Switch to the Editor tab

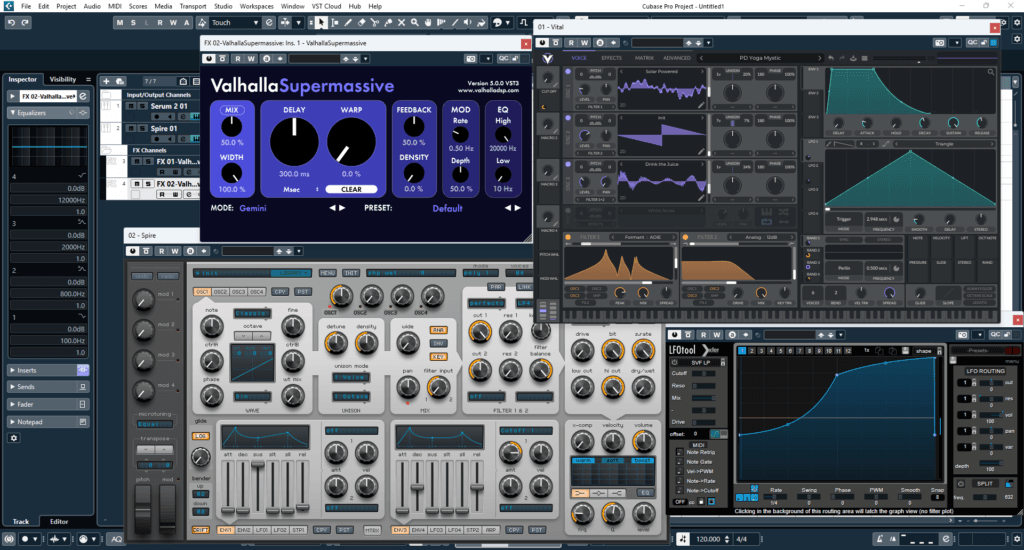59,521
